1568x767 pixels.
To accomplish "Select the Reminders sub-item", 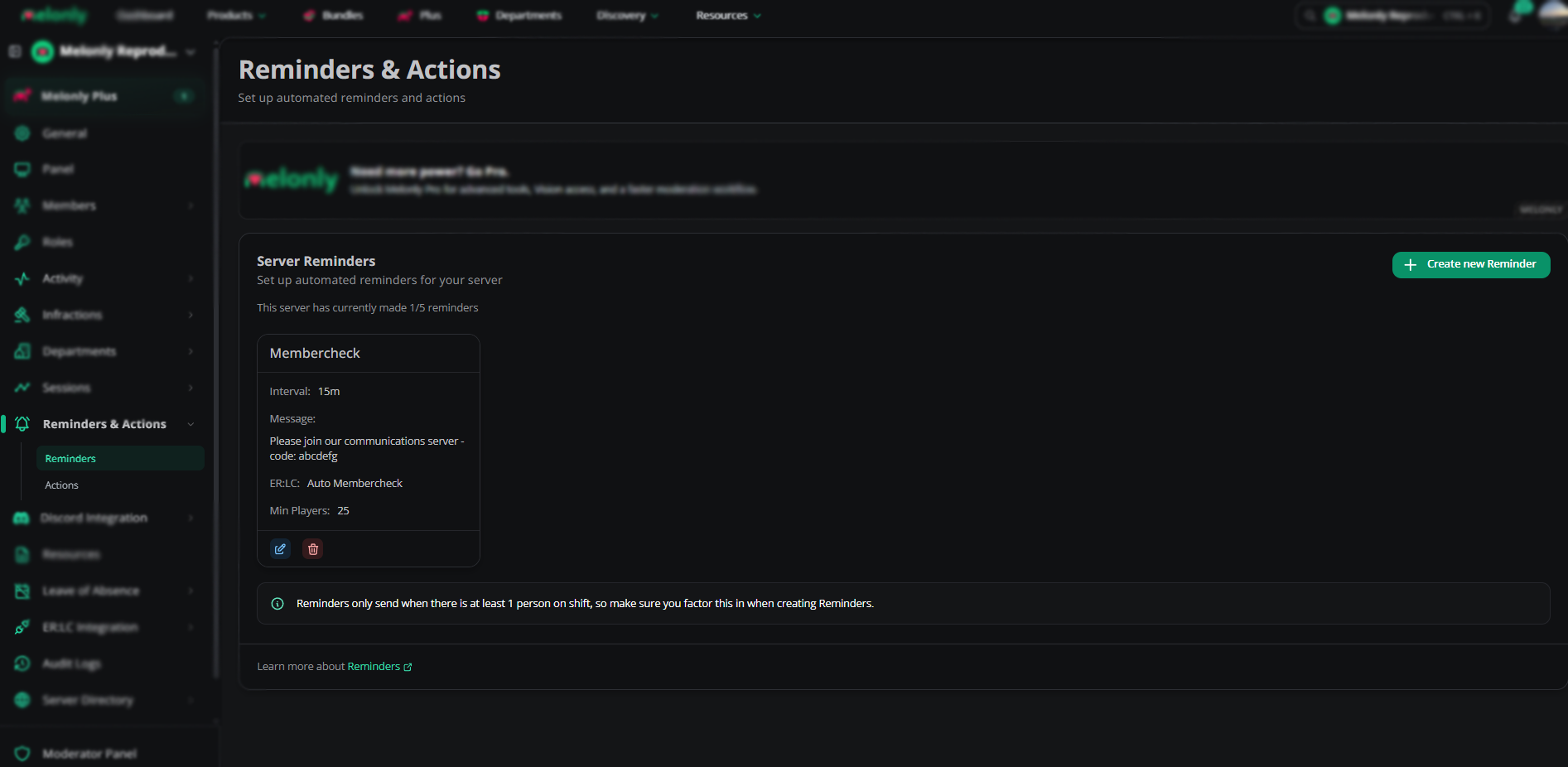I will click(x=120, y=459).
